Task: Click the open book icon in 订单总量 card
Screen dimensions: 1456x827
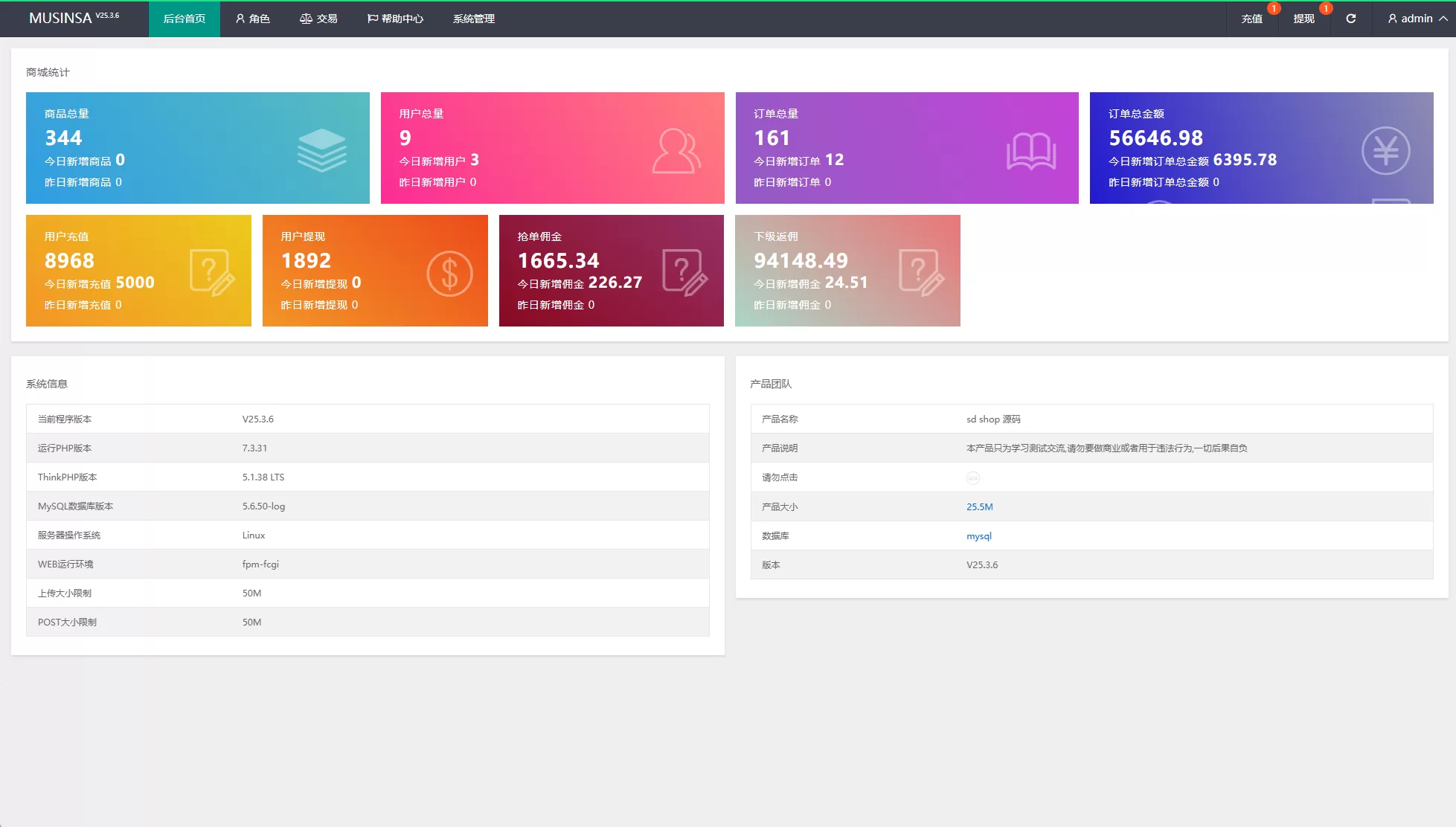Action: (1030, 151)
